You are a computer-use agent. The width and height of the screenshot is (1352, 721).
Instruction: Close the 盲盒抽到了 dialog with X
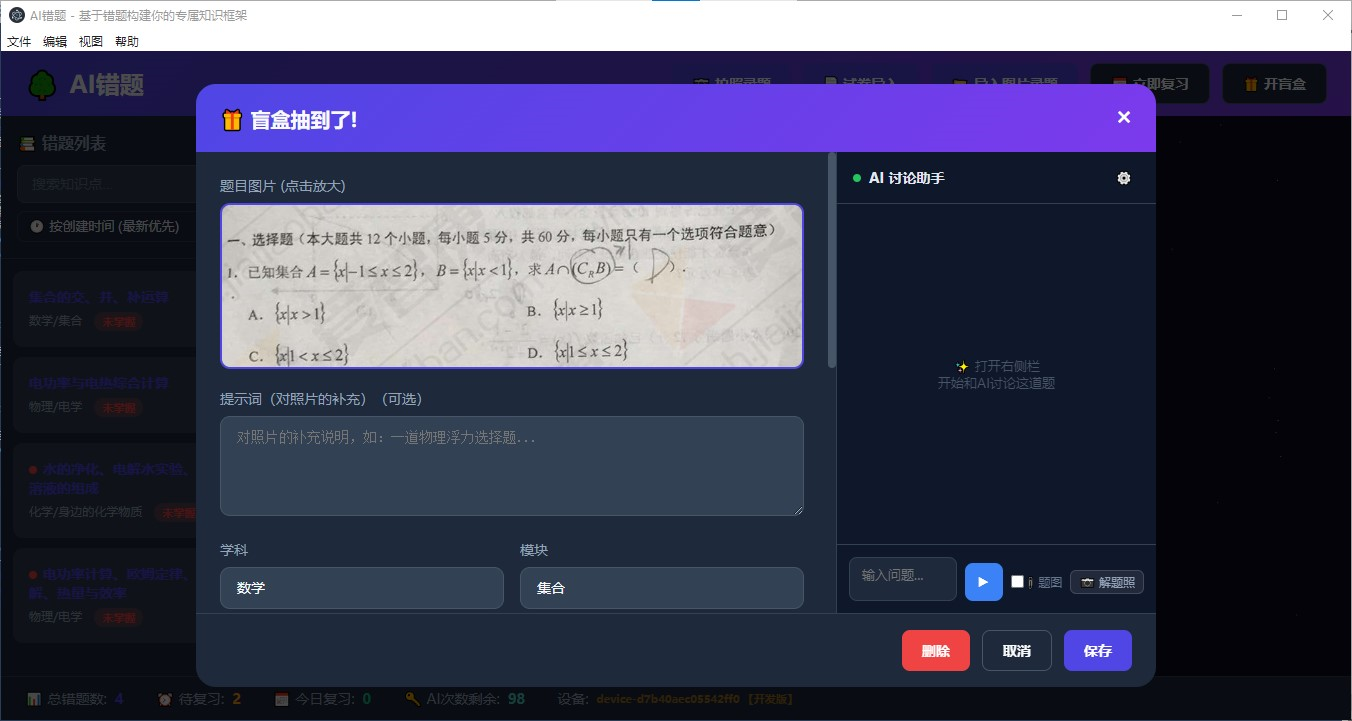coord(1123,117)
